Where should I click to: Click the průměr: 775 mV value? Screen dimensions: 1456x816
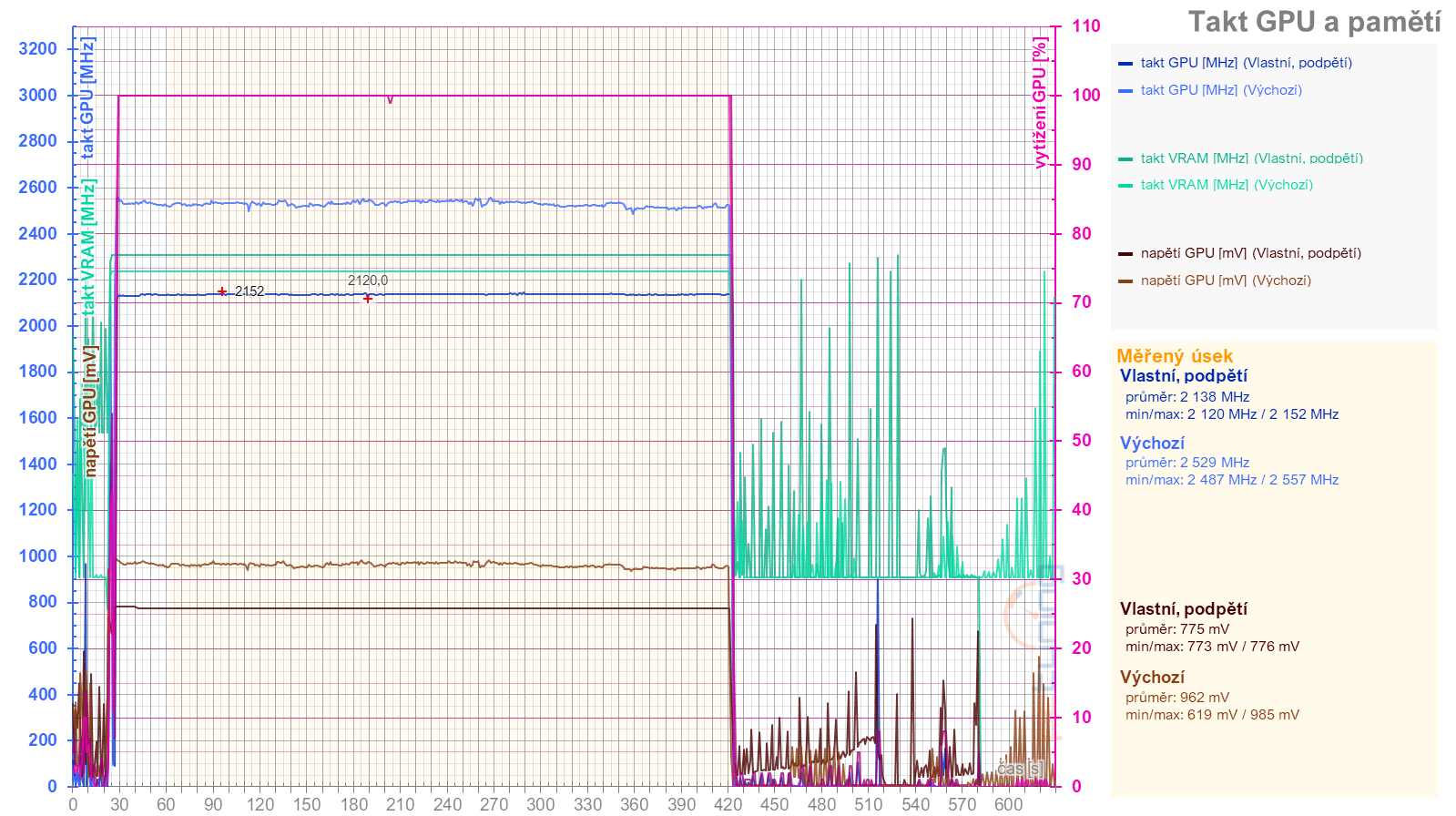point(1177,629)
